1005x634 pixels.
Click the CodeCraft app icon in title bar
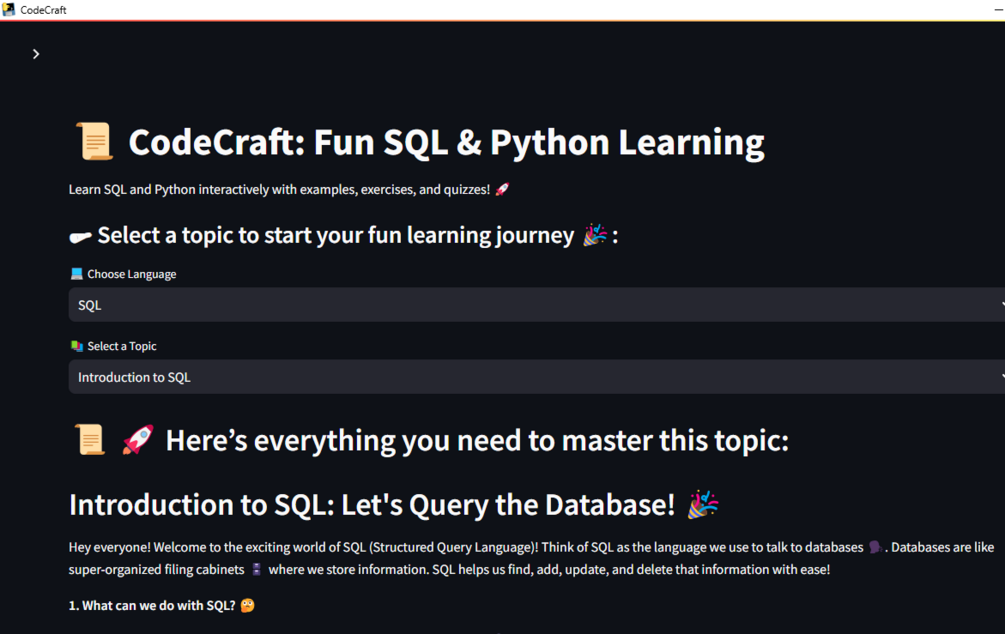[x=8, y=10]
